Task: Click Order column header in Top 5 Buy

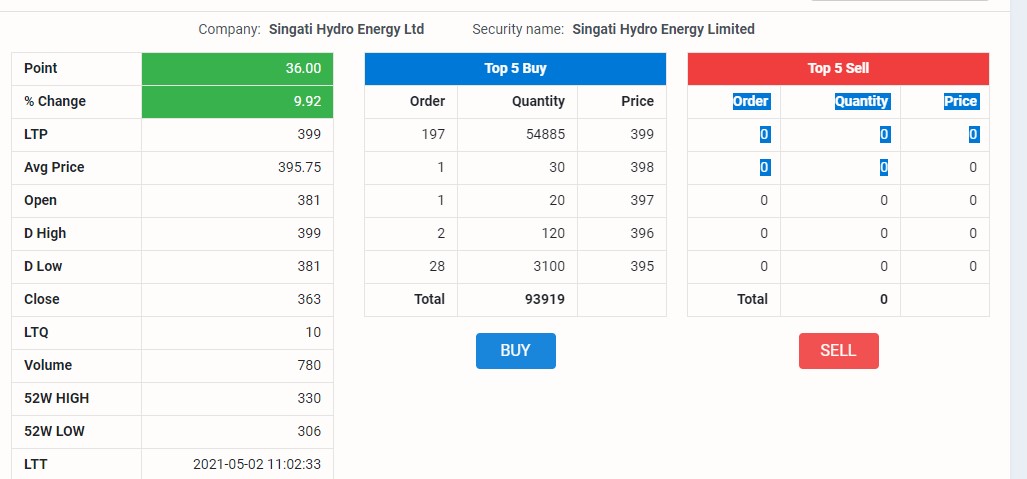Action: pos(427,102)
